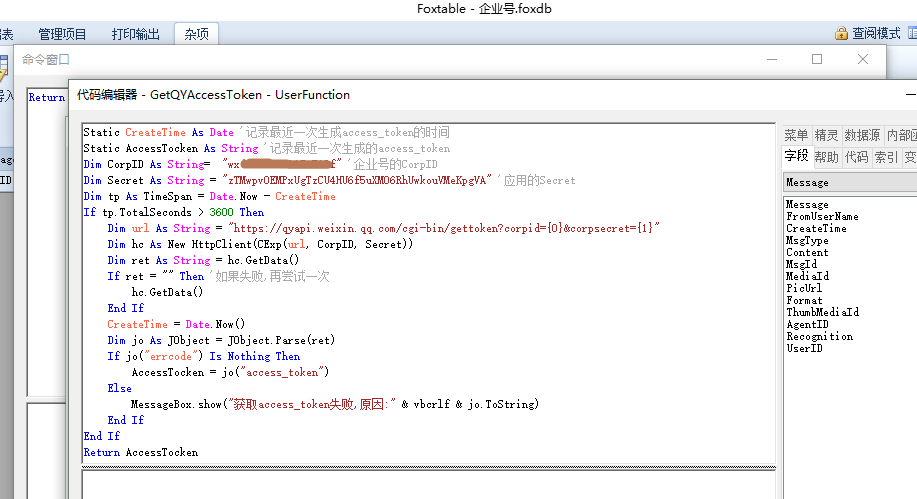
Task: Pick the MsgType field entry
Action: coord(807,240)
